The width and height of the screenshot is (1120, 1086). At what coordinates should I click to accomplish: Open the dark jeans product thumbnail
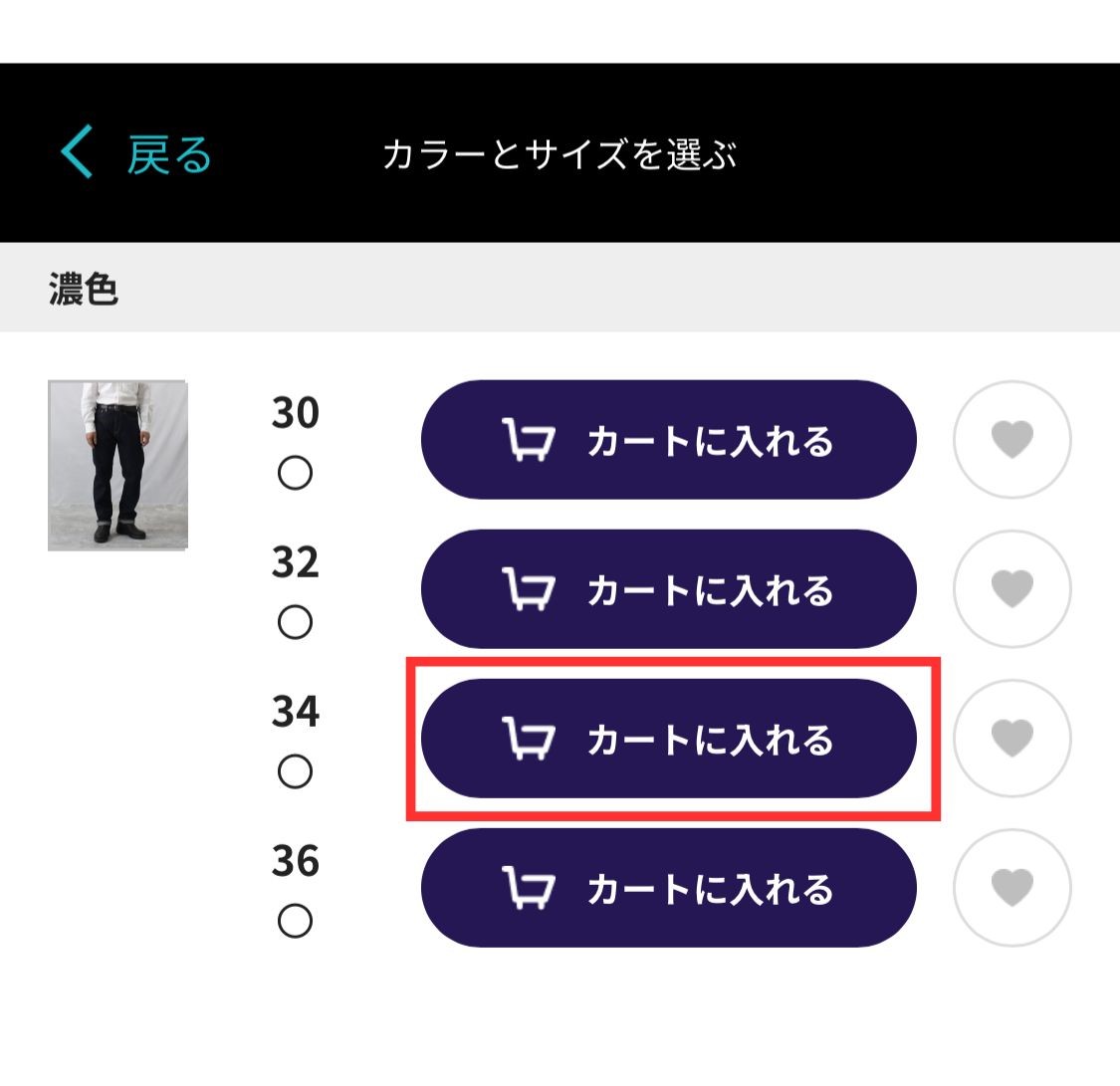pos(117,466)
